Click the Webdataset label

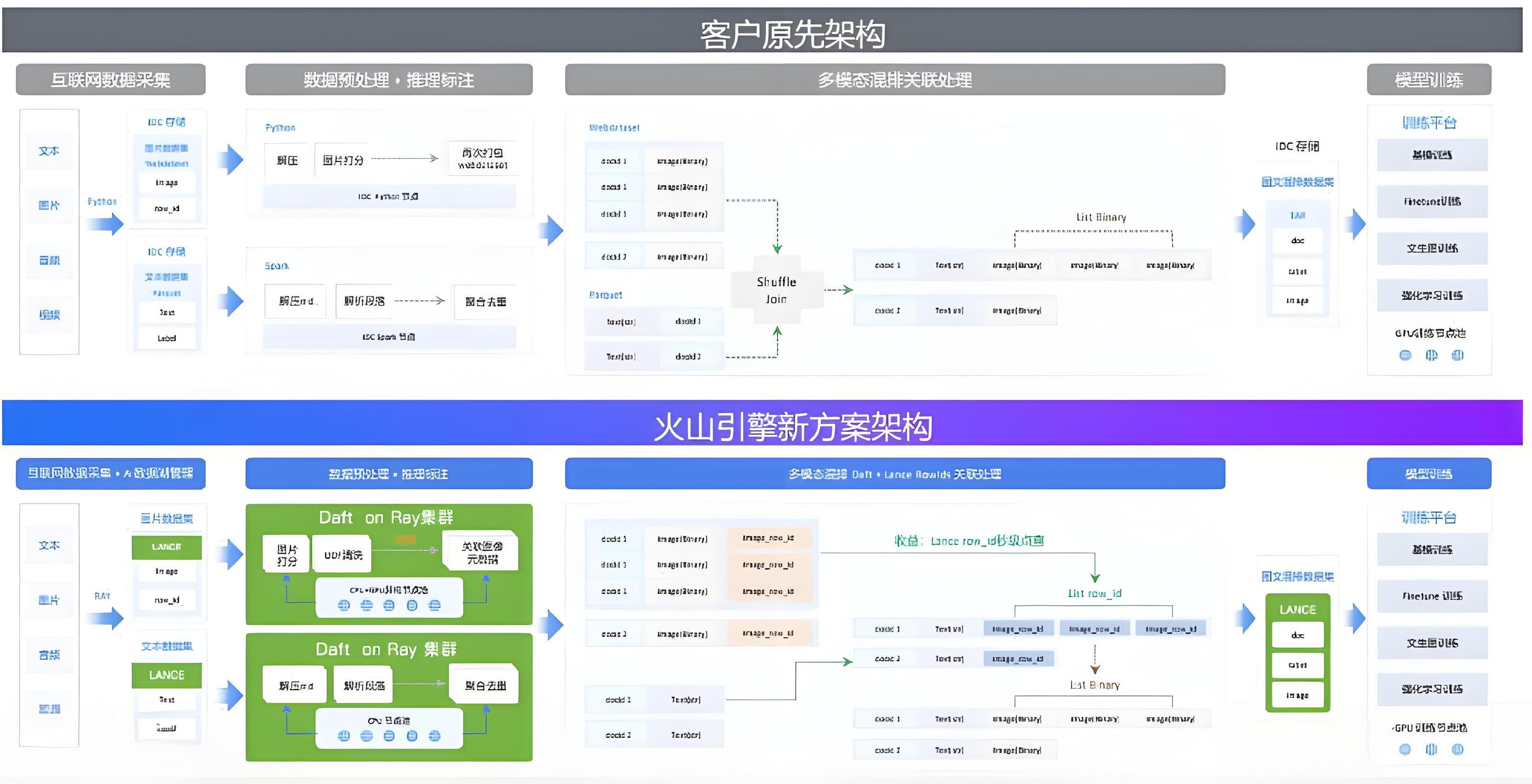point(614,128)
